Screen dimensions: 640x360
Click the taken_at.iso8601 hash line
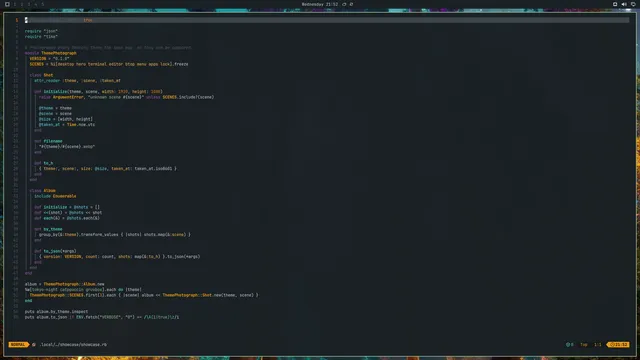click(108, 169)
